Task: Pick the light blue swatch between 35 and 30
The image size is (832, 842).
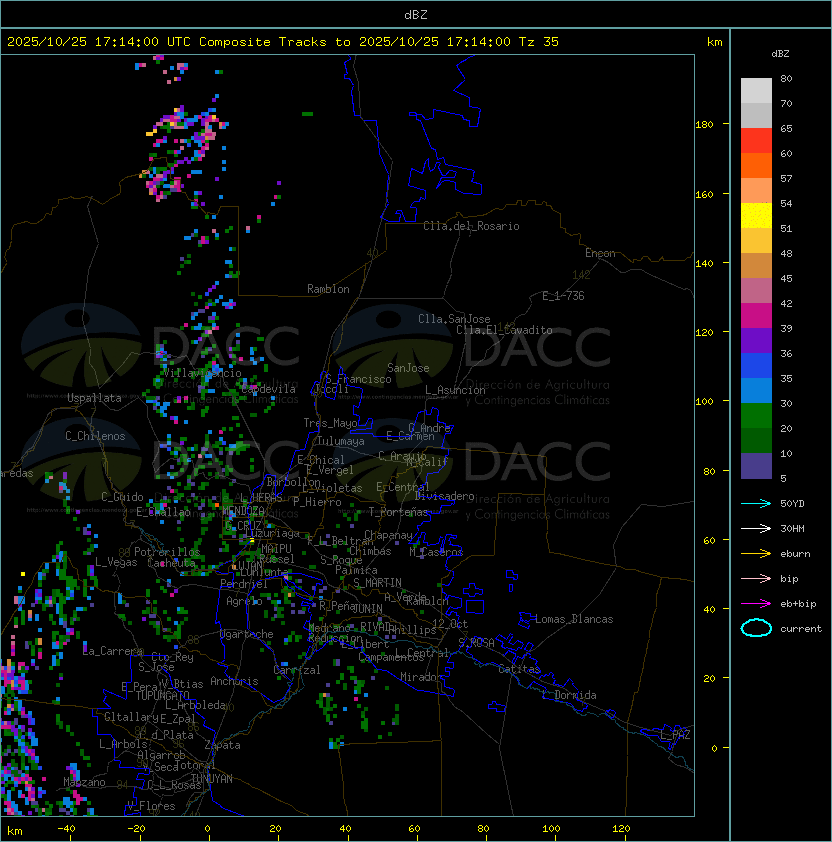Action: 756,390
